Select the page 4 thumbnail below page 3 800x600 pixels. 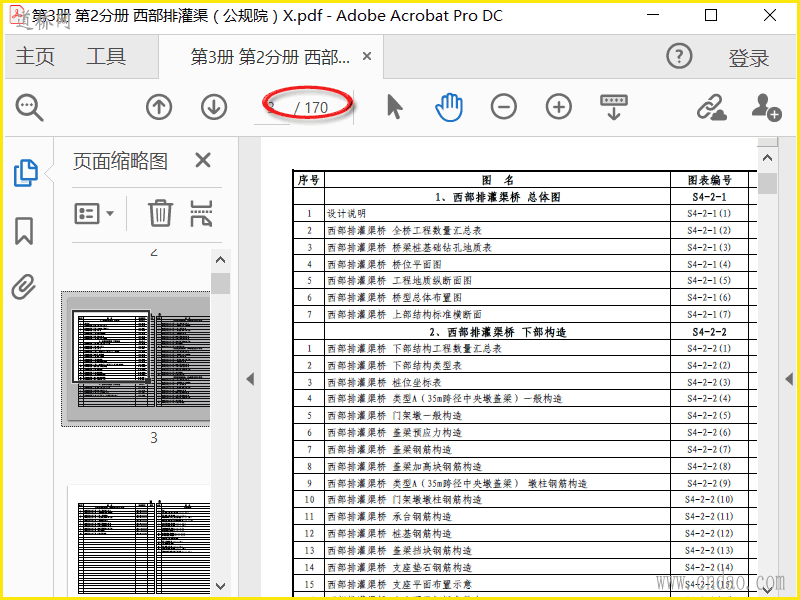point(139,540)
